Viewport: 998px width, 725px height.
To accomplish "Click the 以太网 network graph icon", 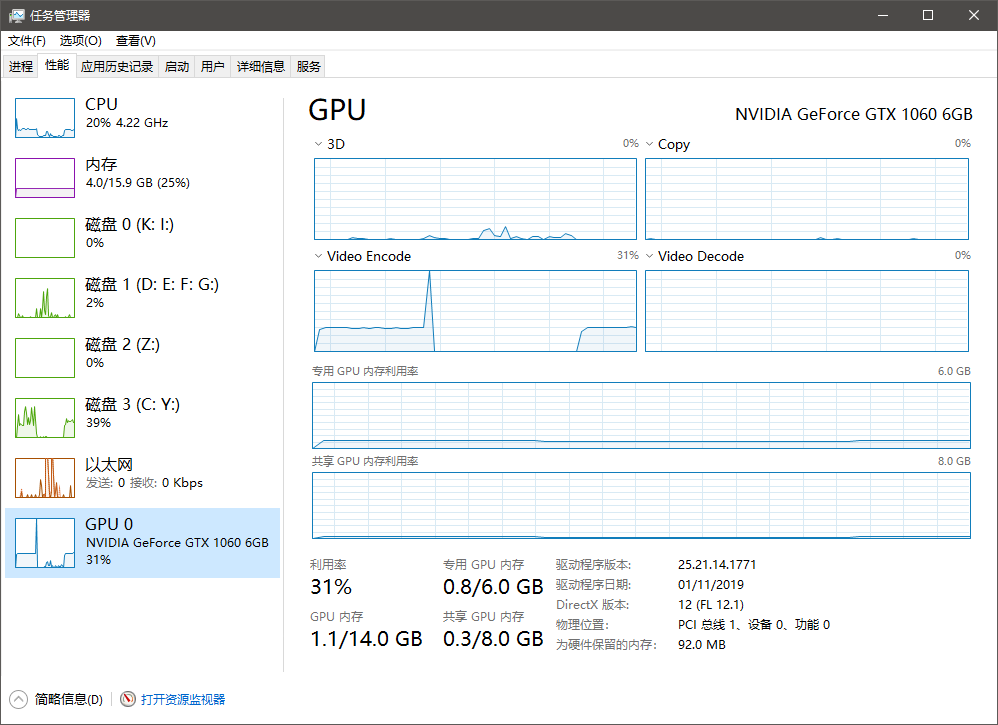I will click(x=45, y=478).
